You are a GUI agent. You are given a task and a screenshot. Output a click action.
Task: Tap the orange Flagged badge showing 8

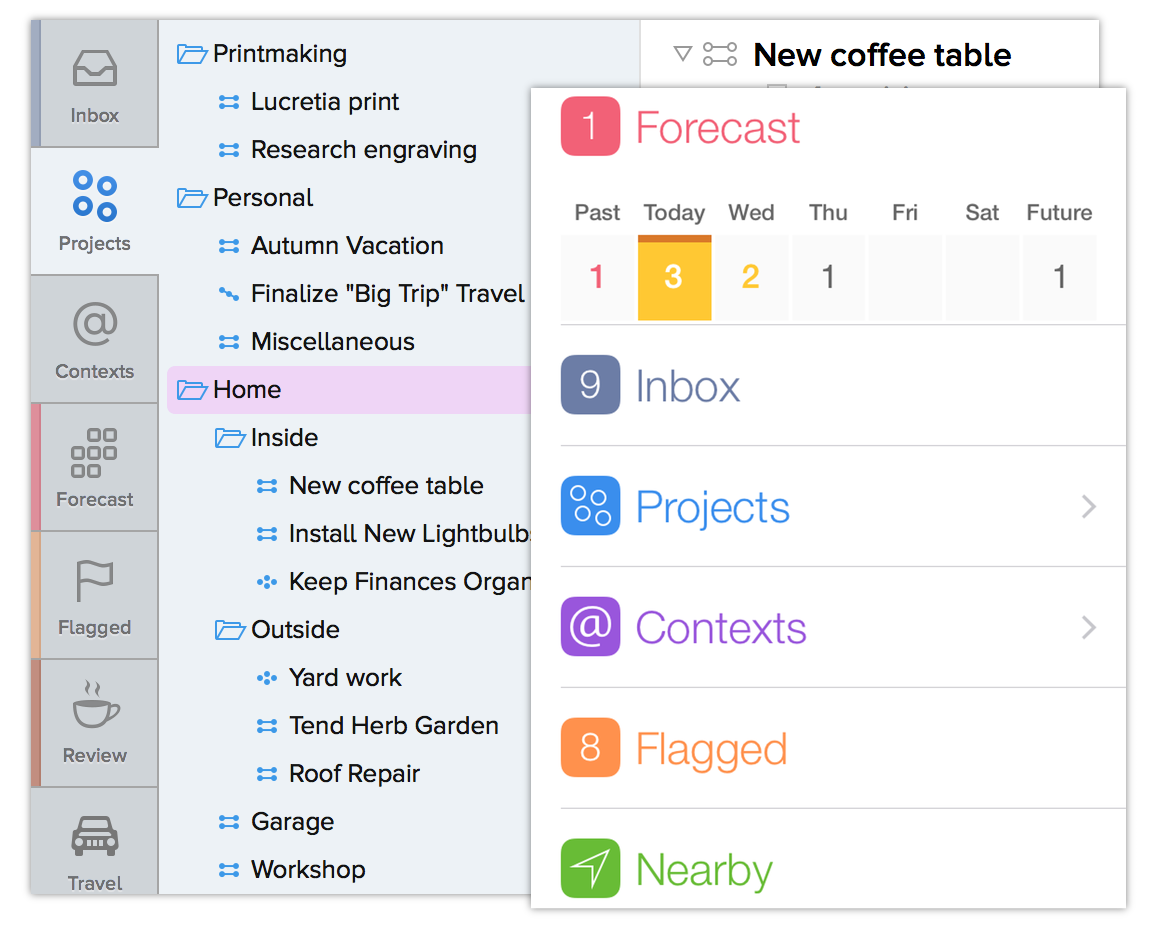590,747
